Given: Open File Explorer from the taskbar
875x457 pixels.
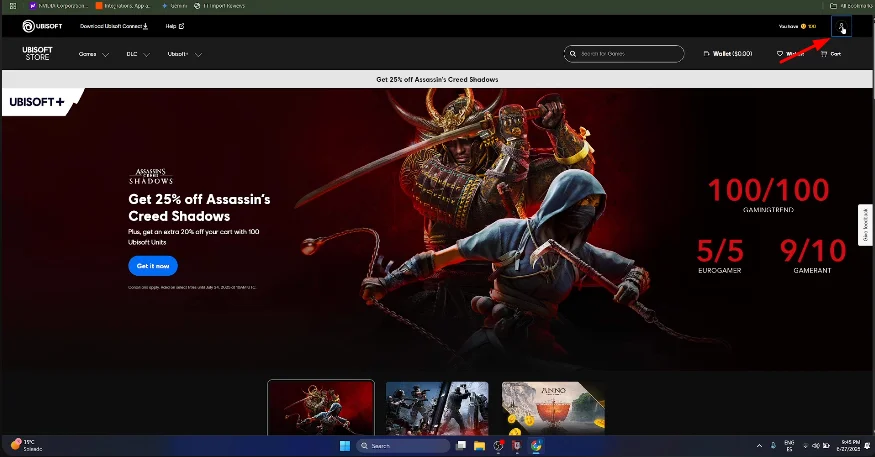Looking at the screenshot, I should pos(479,445).
